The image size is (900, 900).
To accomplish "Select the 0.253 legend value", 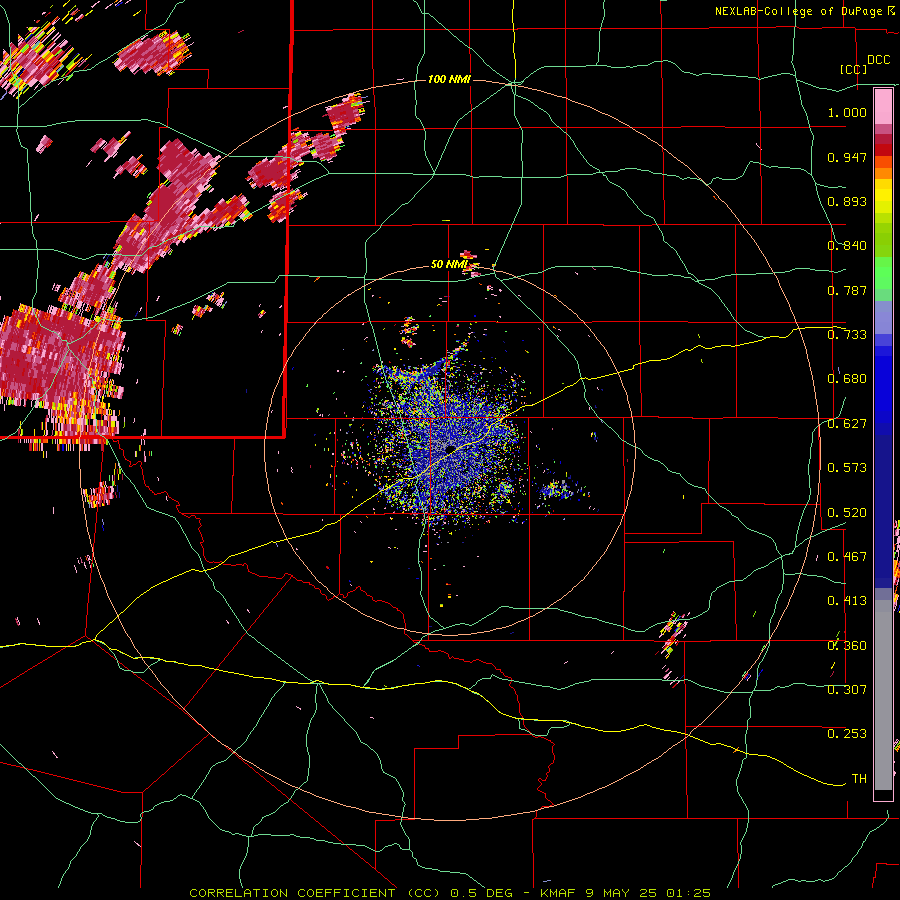I will 847,734.
